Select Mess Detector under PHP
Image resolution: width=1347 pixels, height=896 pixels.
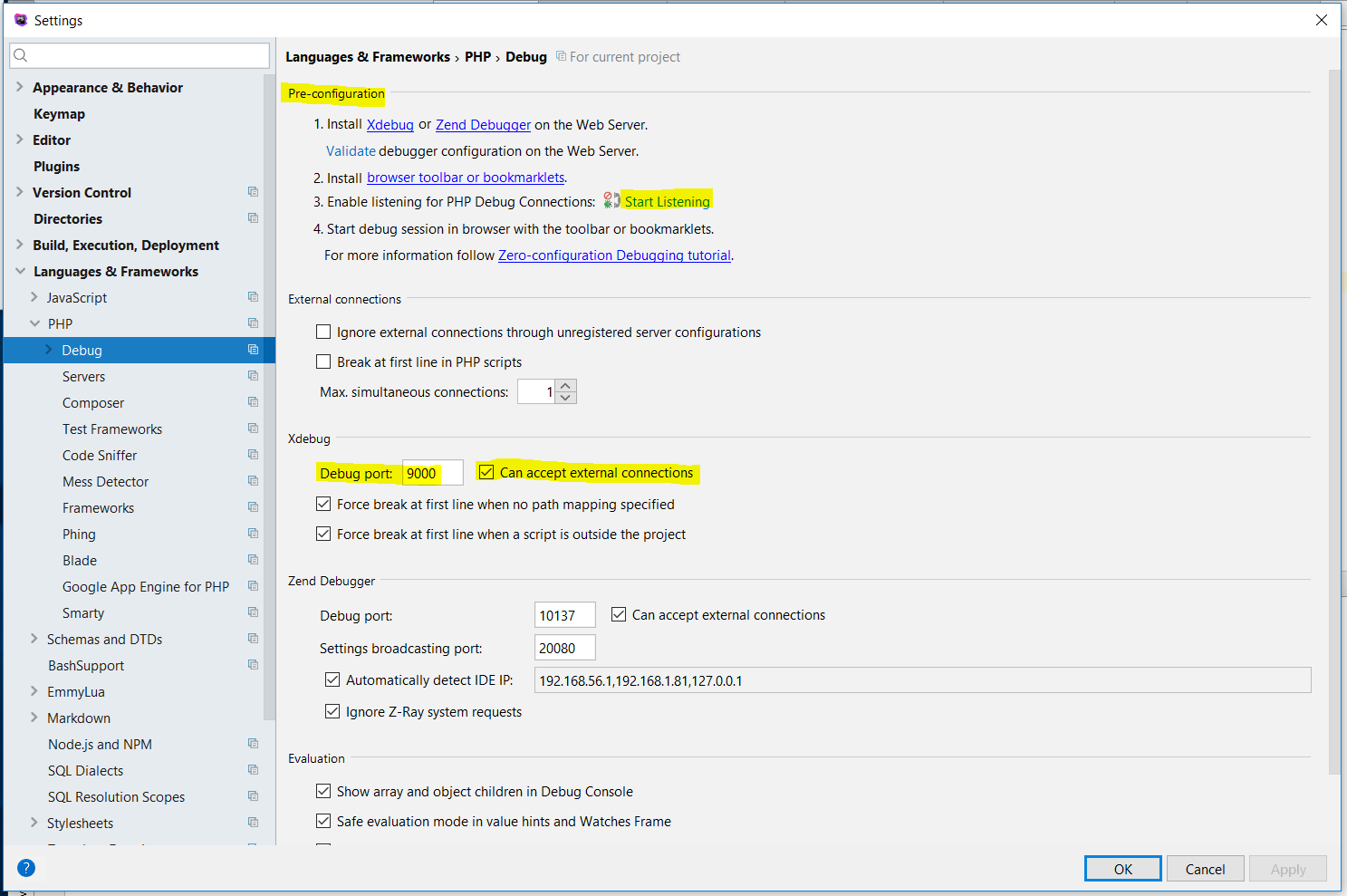[105, 481]
